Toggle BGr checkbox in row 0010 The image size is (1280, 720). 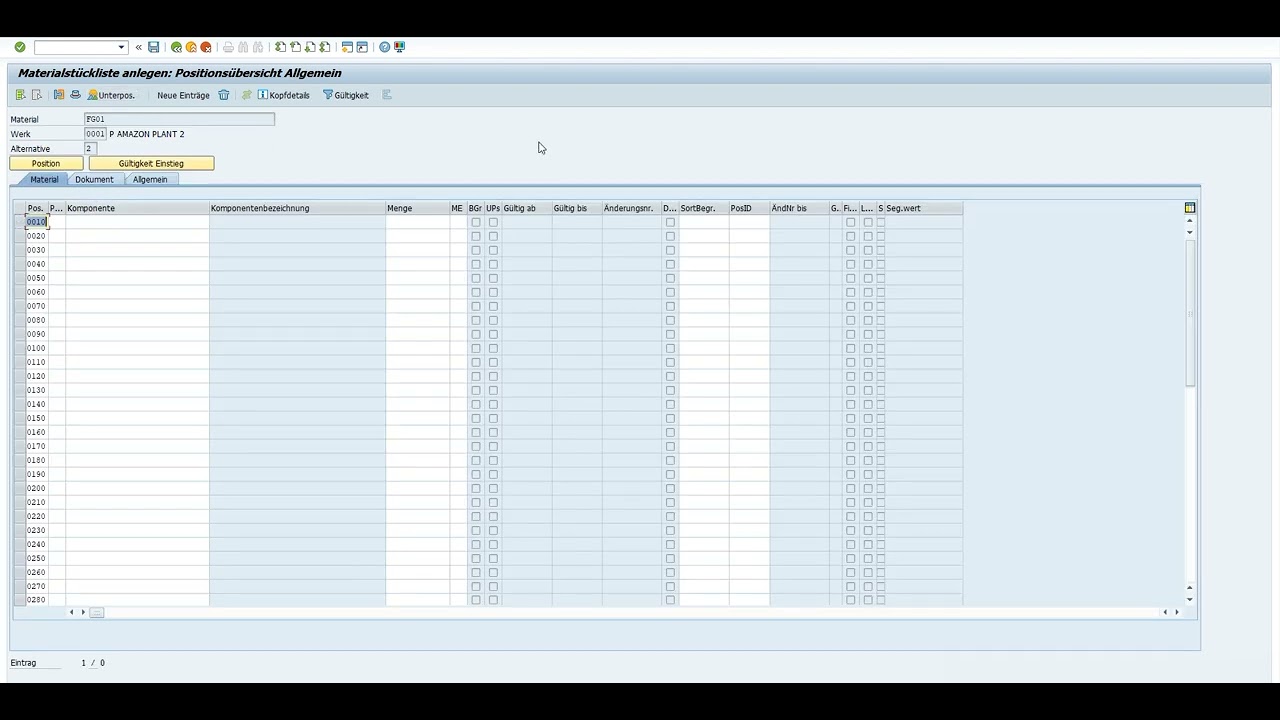tap(476, 222)
